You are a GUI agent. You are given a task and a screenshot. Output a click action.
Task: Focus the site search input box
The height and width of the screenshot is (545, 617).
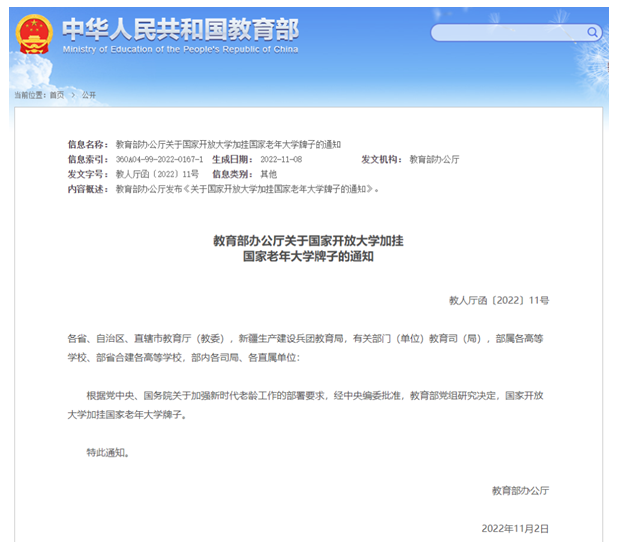click(x=516, y=33)
